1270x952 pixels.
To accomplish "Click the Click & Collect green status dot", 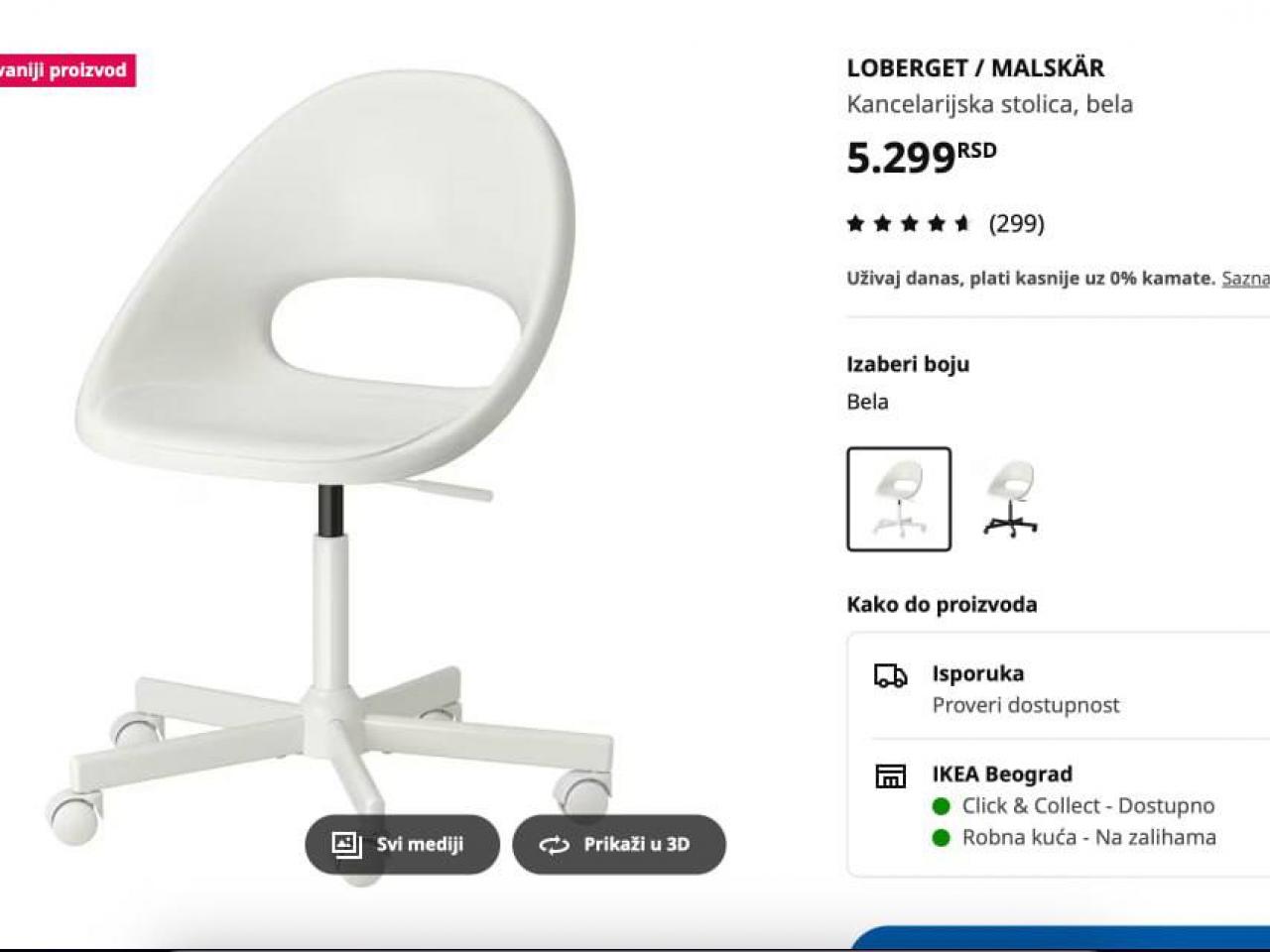I will pyautogui.click(x=942, y=806).
